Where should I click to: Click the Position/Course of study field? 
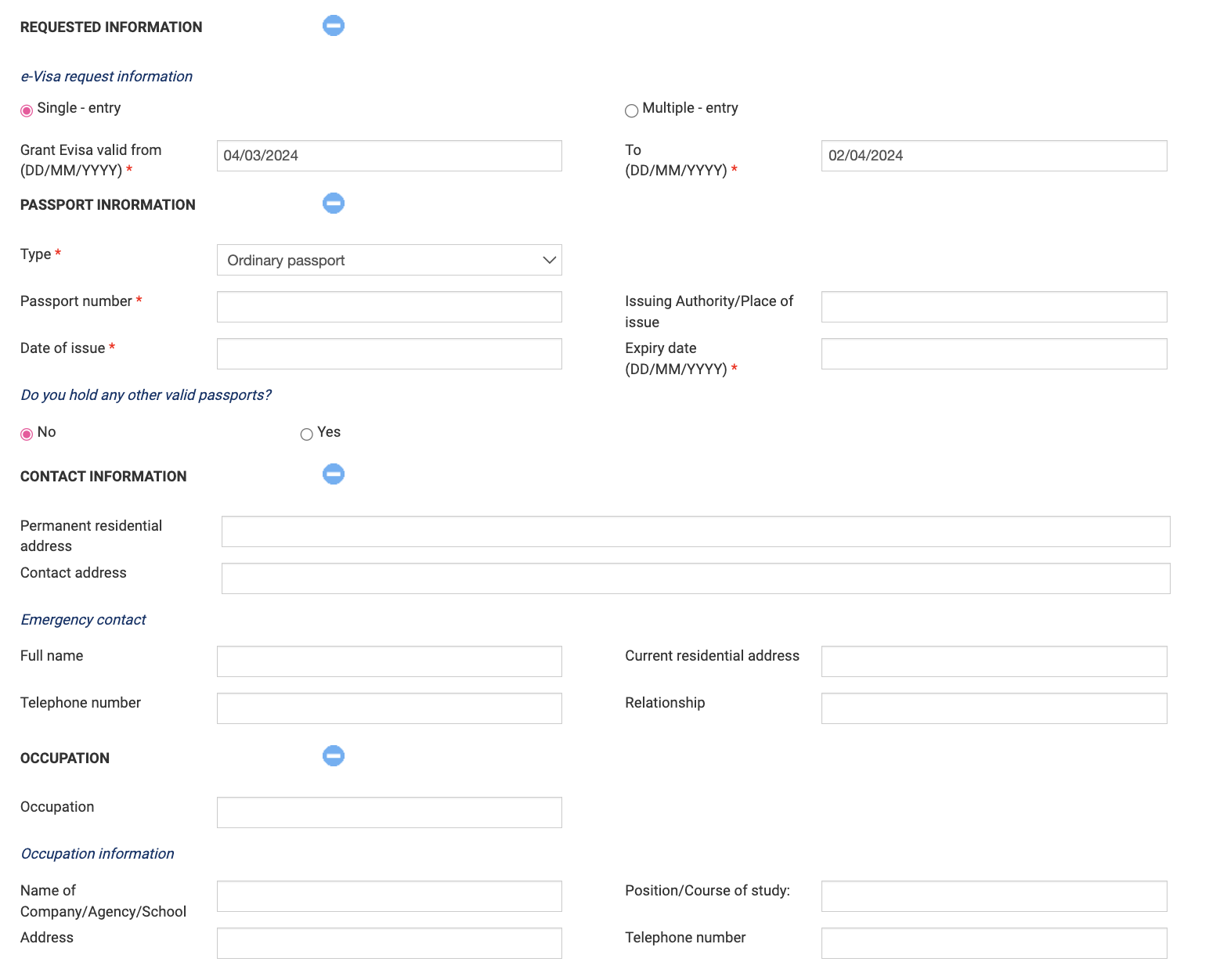point(994,896)
